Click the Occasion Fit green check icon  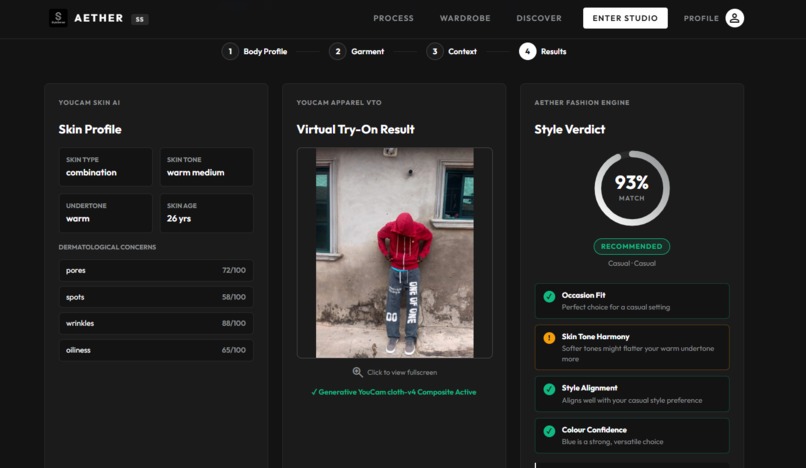coord(549,296)
